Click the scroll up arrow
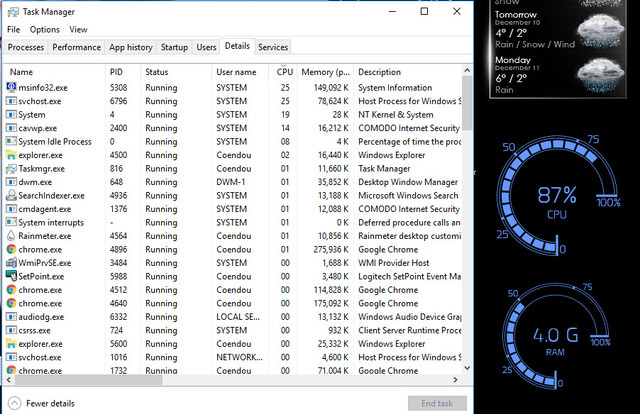Viewport: 640px width, 414px height. pos(467,71)
